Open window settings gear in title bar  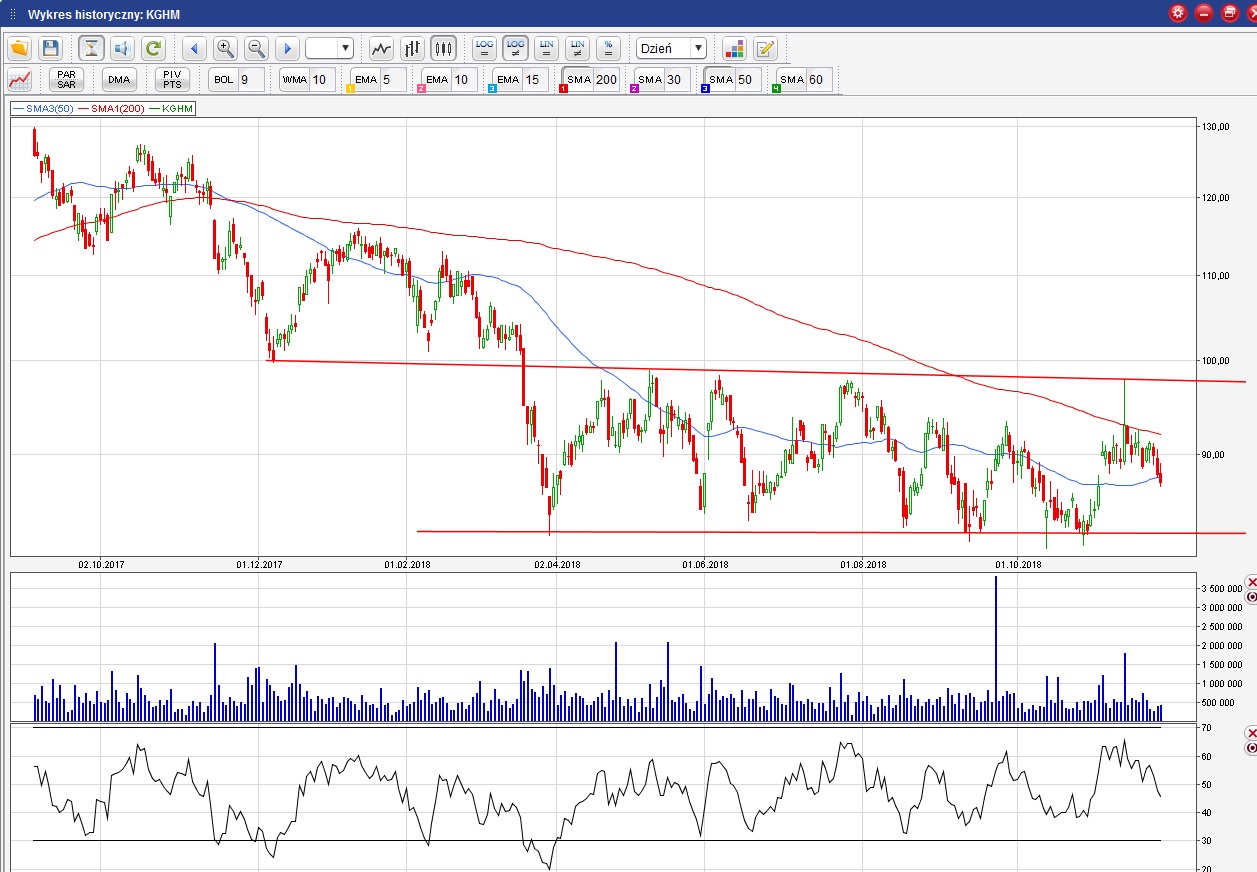click(1178, 13)
